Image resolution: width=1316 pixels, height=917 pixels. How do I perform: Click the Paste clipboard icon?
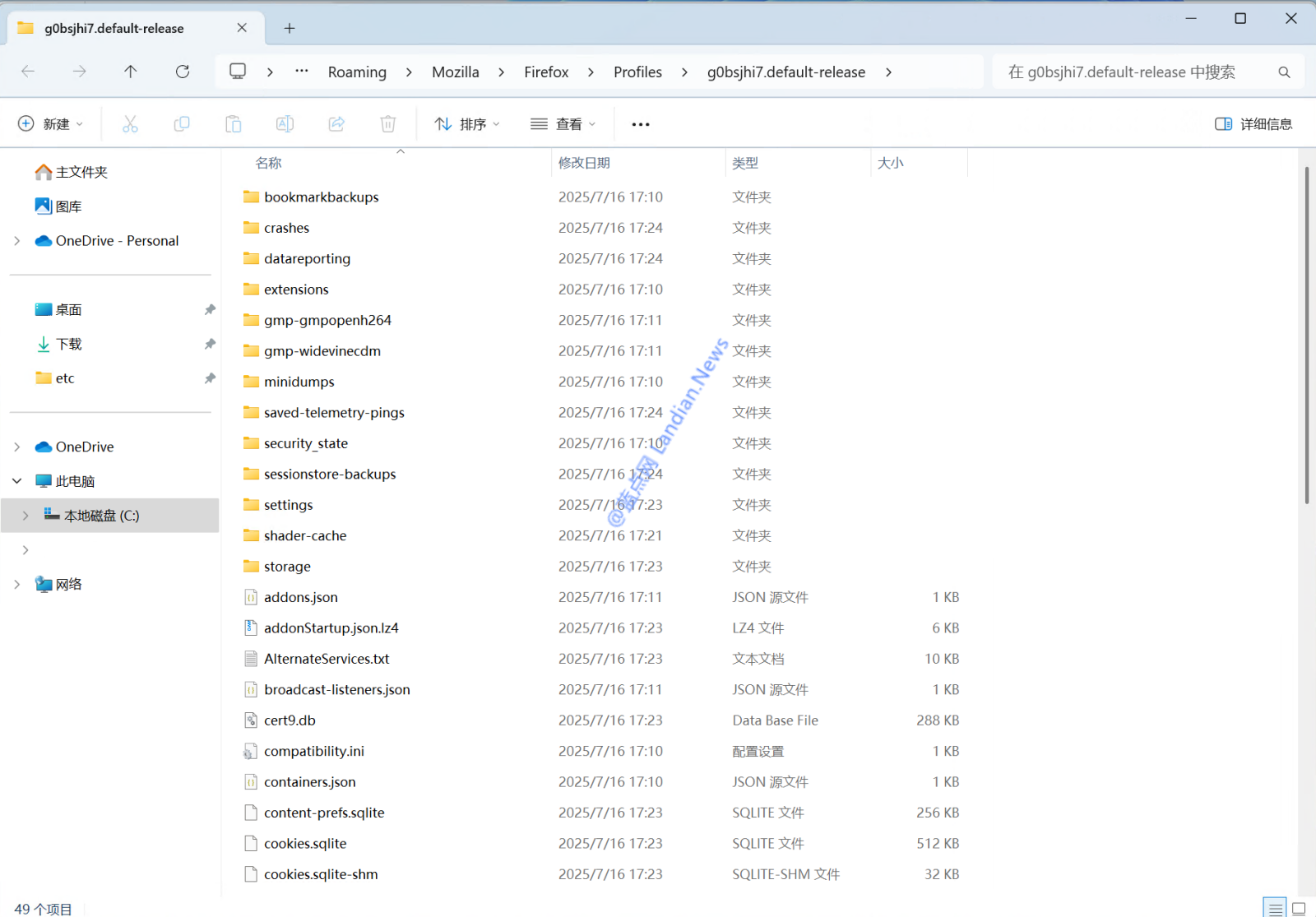click(234, 124)
